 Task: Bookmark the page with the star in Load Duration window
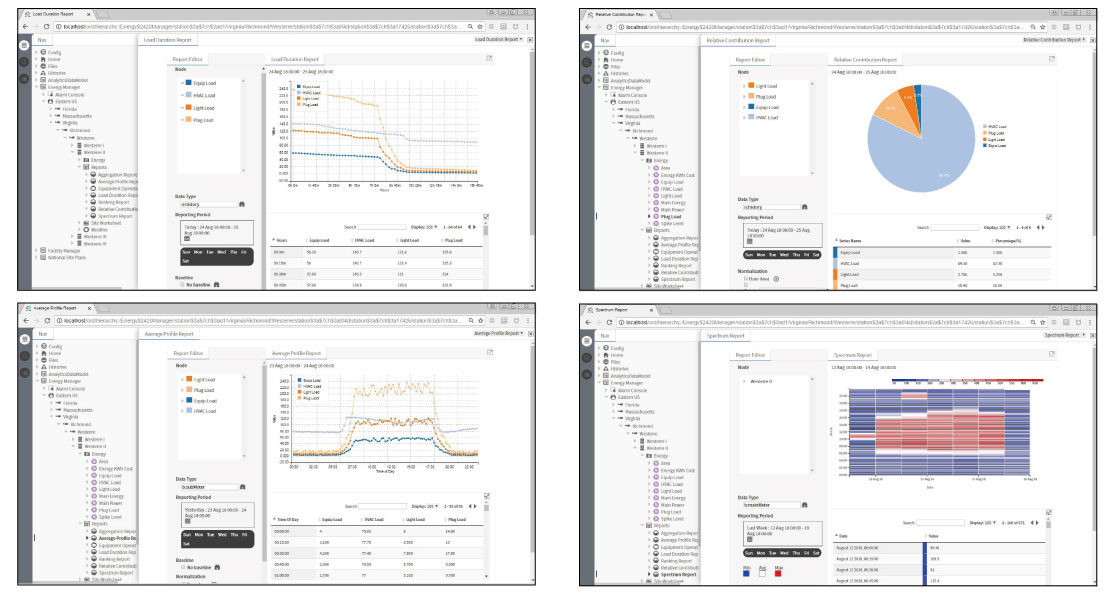point(480,27)
